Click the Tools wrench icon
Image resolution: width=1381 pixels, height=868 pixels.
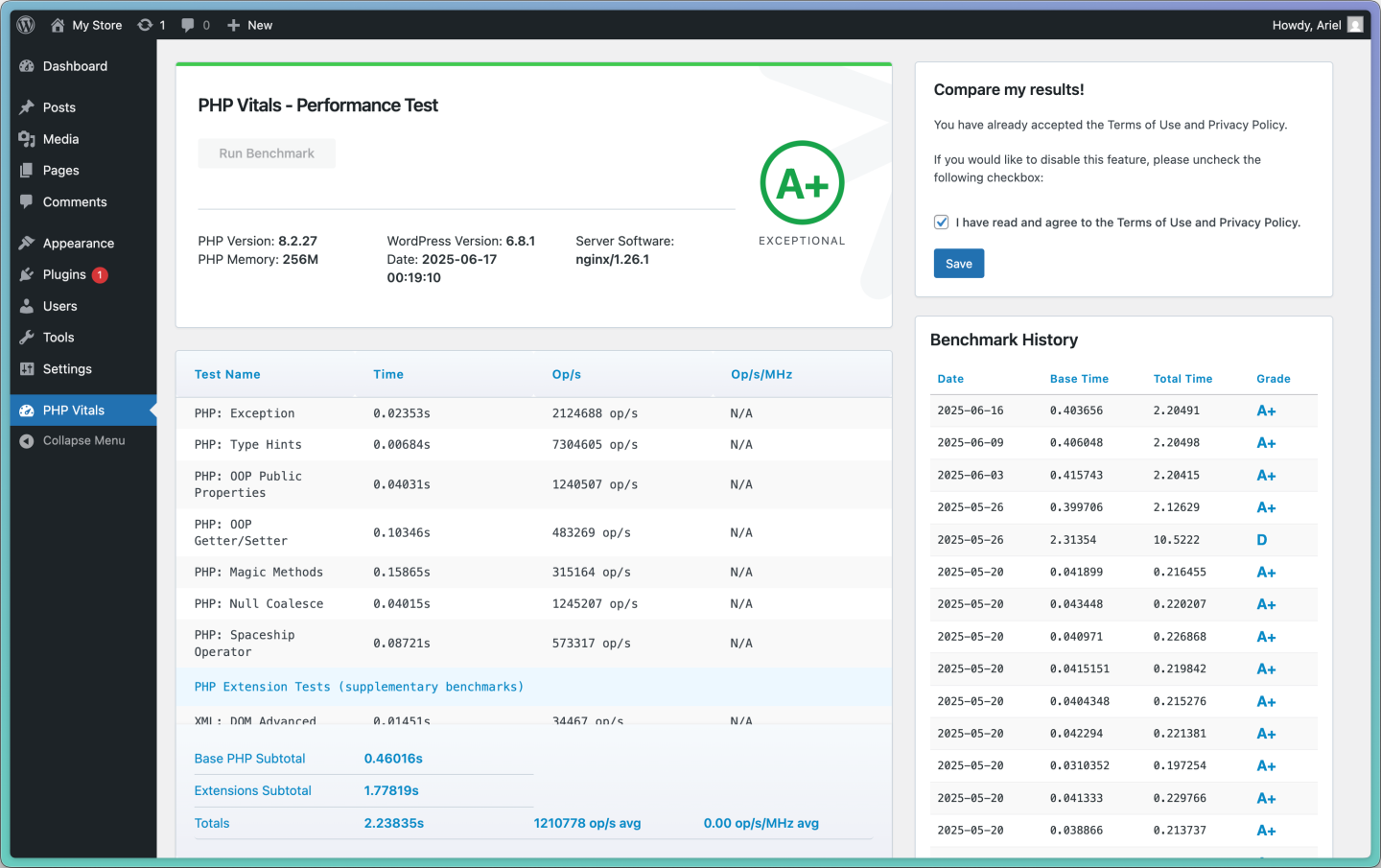tap(27, 338)
